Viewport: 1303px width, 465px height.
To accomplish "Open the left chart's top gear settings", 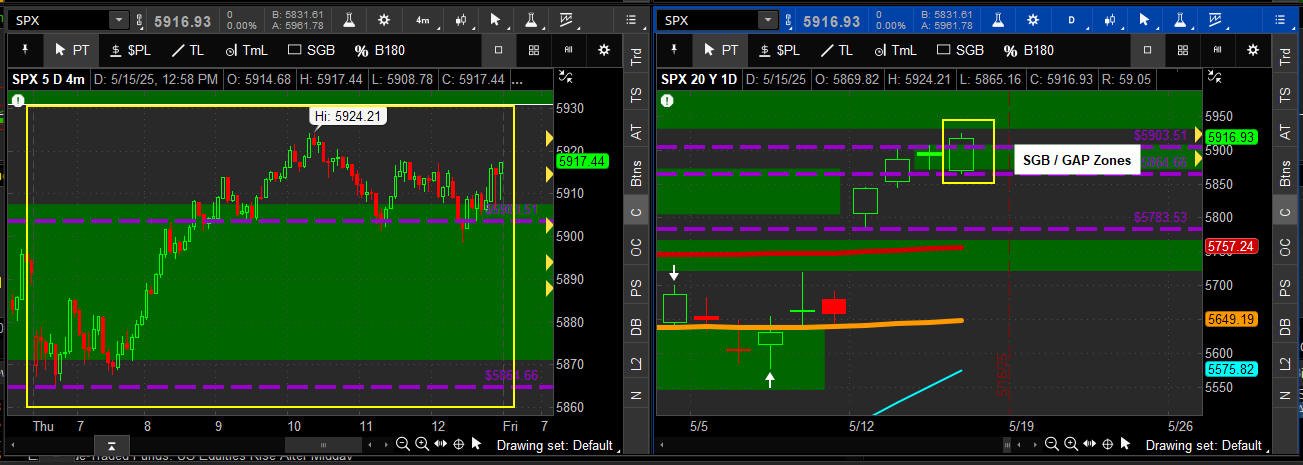I will pos(384,20).
